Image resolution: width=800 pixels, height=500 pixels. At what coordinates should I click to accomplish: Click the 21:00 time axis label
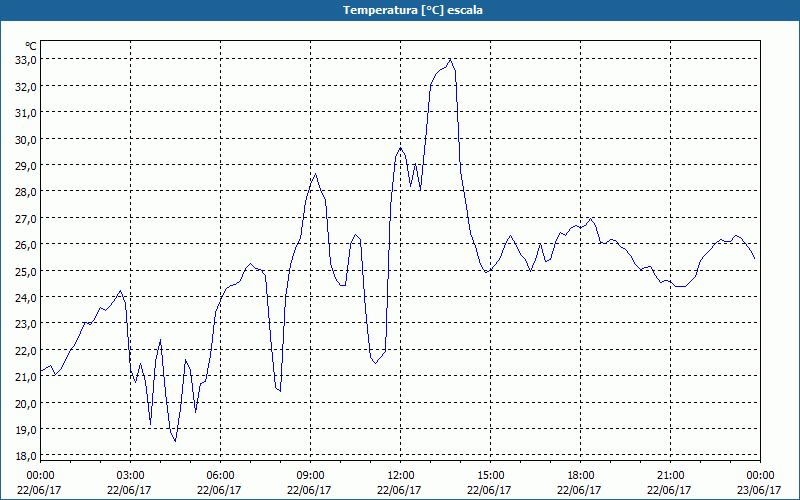click(x=670, y=476)
